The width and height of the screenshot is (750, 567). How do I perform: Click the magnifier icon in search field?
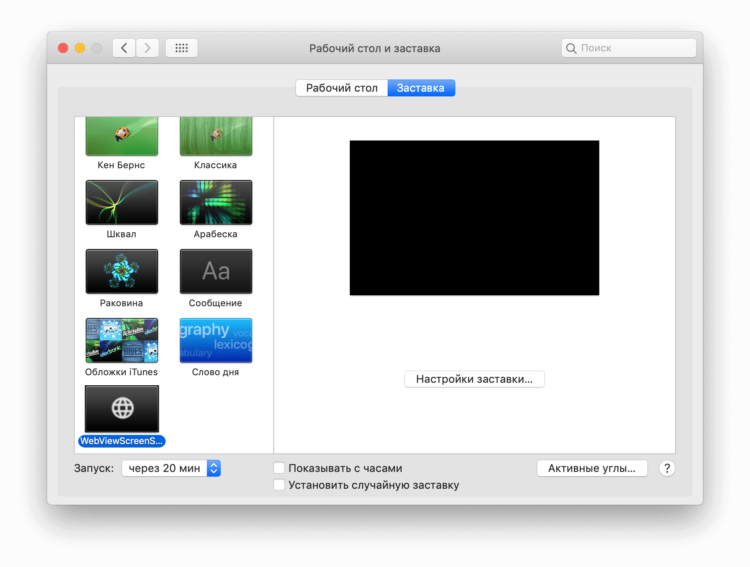pyautogui.click(x=571, y=48)
